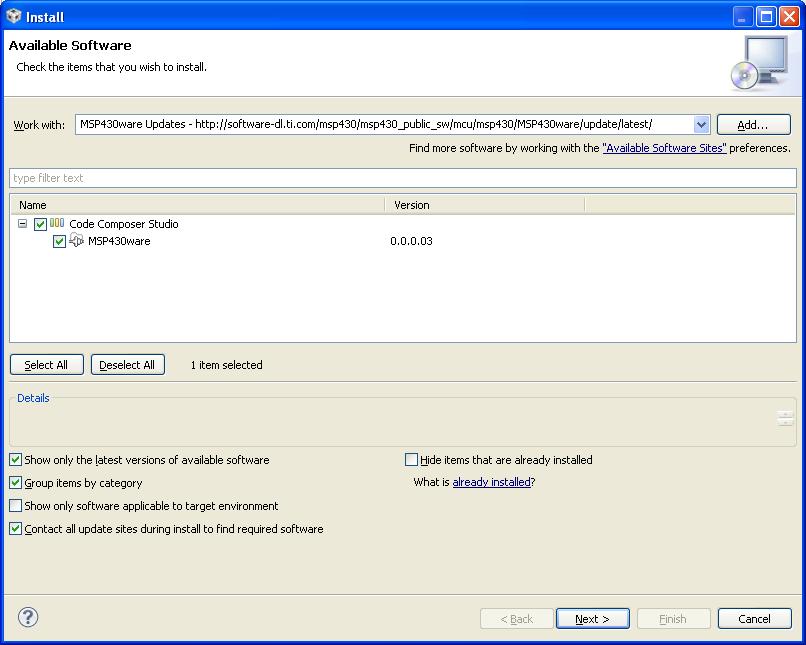Uncheck the MSP430ware item checkbox
806x645 pixels.
(59, 241)
